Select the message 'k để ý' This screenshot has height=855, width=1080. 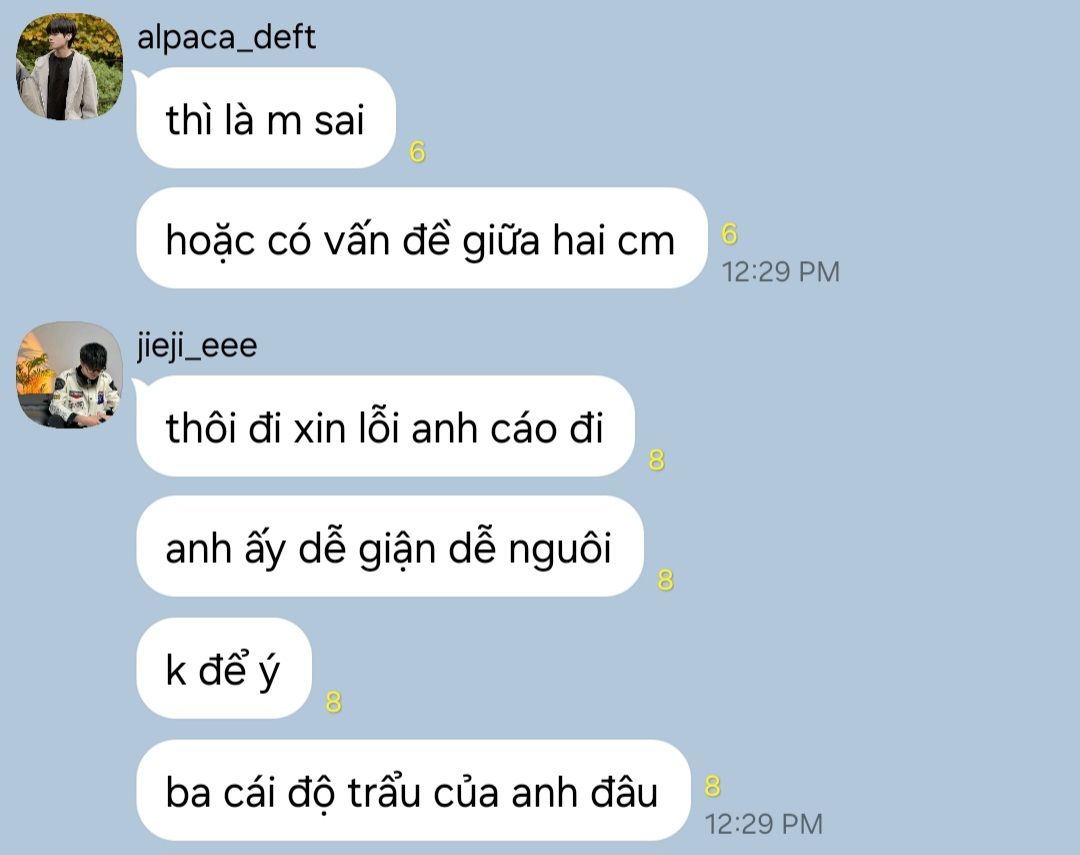[x=224, y=668]
